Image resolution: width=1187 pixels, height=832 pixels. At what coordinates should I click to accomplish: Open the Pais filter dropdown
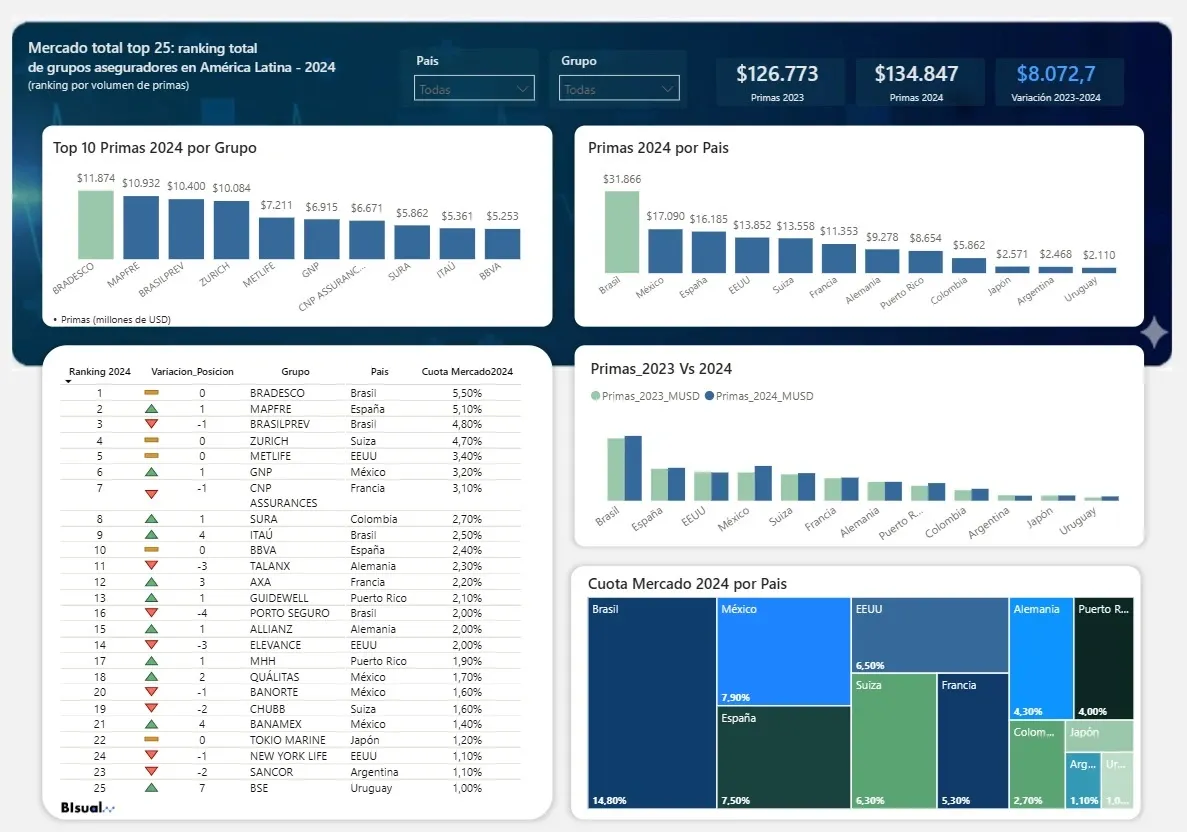click(x=476, y=89)
